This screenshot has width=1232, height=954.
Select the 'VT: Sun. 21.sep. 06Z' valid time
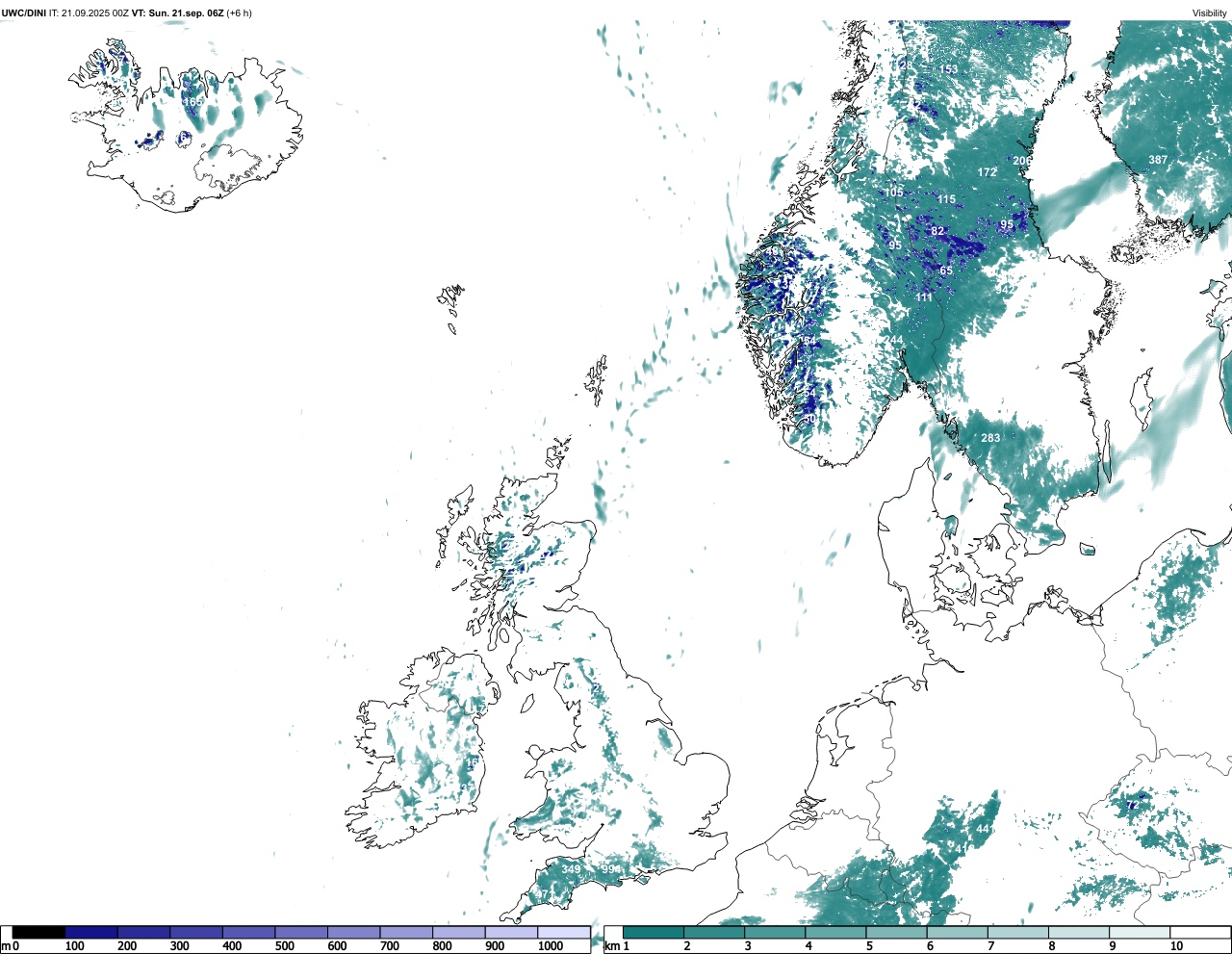point(177,13)
